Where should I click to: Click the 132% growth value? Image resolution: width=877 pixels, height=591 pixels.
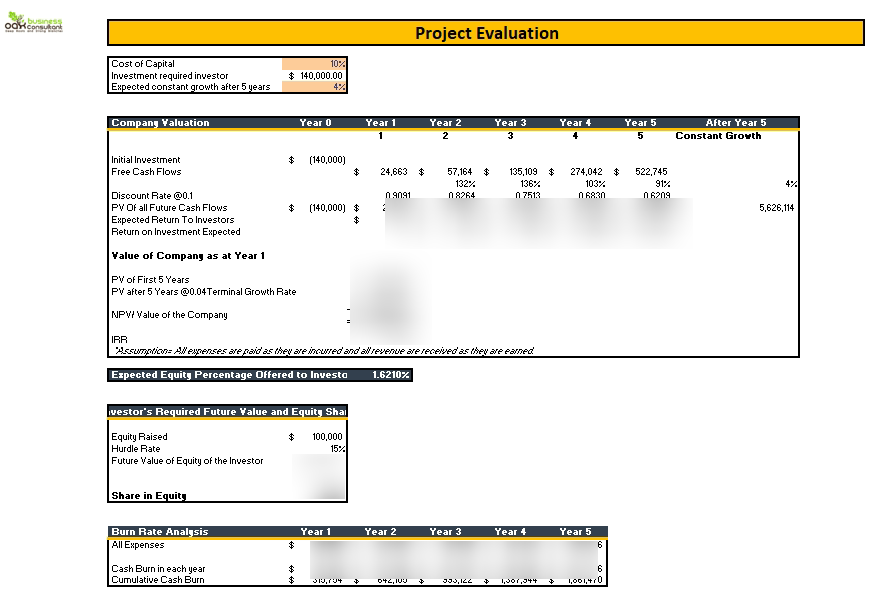point(465,183)
